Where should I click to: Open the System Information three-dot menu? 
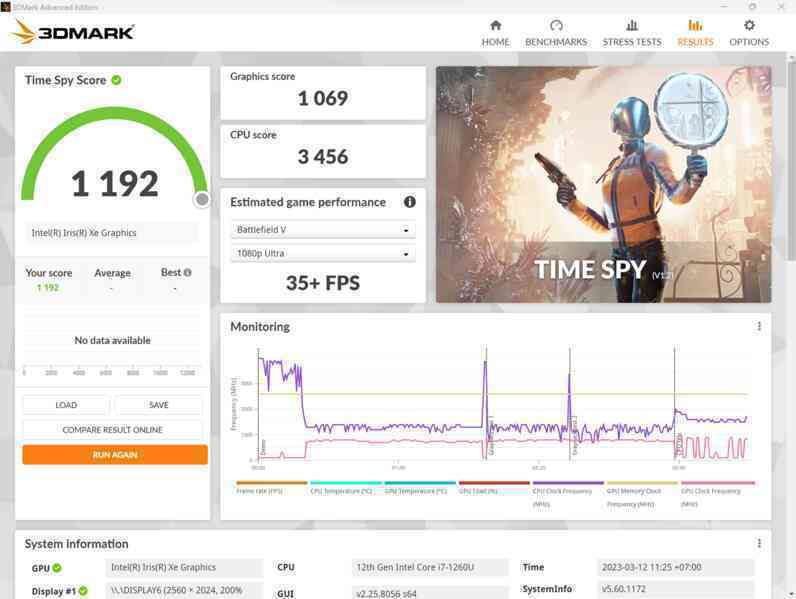[x=759, y=544]
